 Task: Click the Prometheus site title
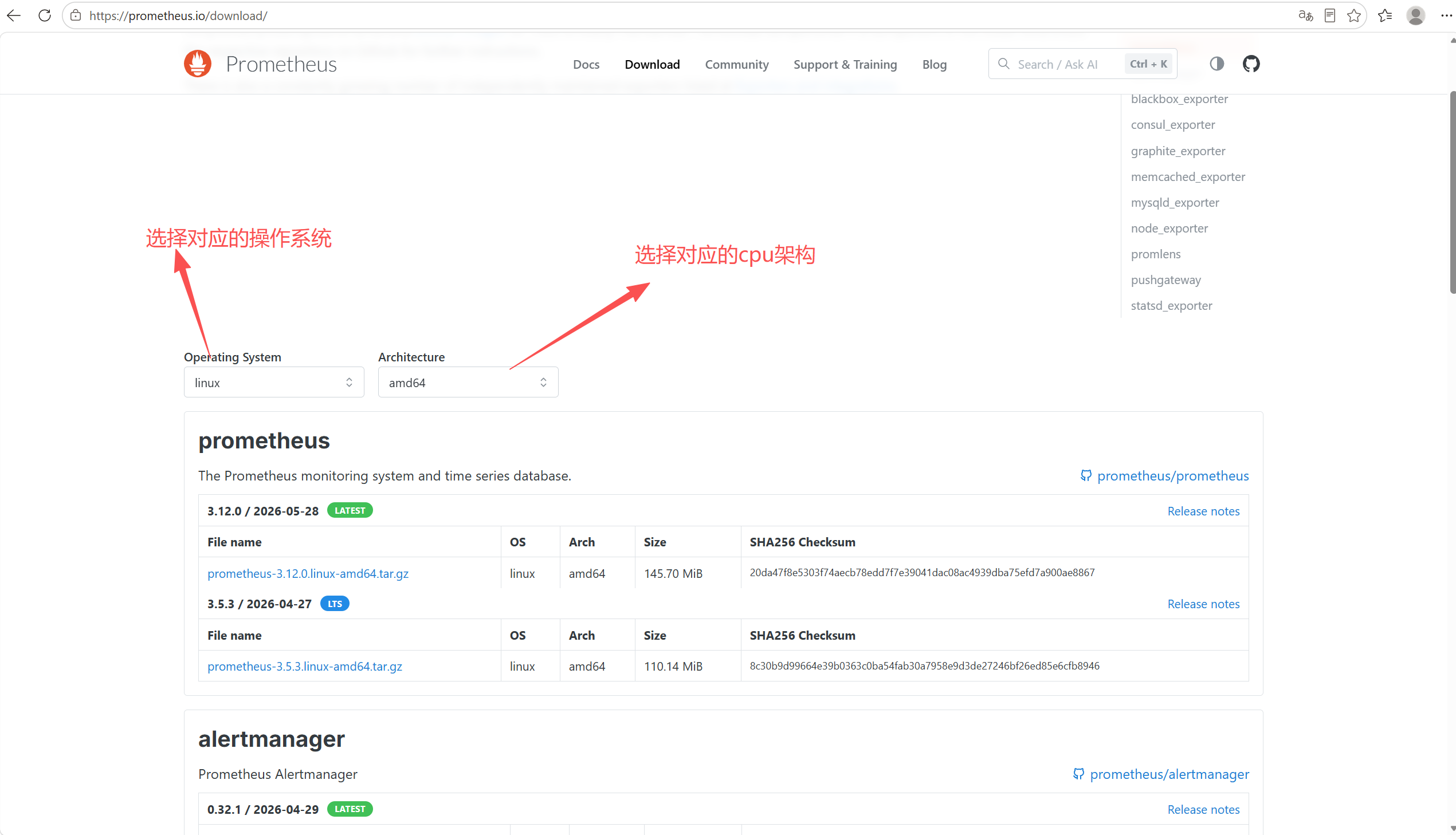[281, 64]
